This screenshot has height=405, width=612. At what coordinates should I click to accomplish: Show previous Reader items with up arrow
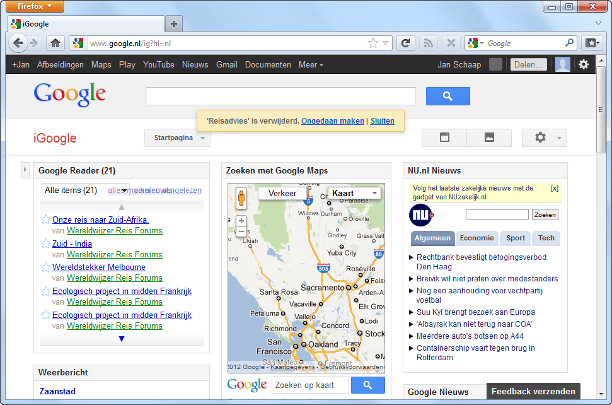pos(121,207)
